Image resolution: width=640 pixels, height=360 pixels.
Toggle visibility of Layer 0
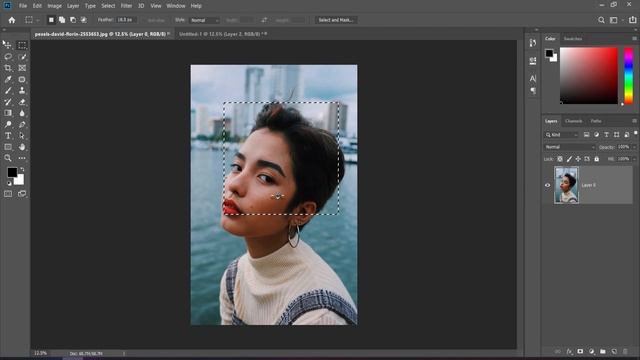coord(547,185)
